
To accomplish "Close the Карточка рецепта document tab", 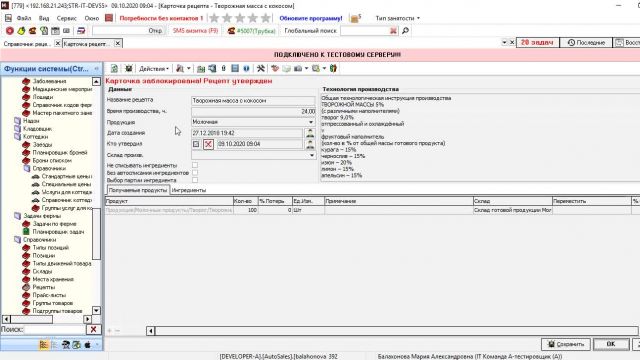I will [x=118, y=43].
